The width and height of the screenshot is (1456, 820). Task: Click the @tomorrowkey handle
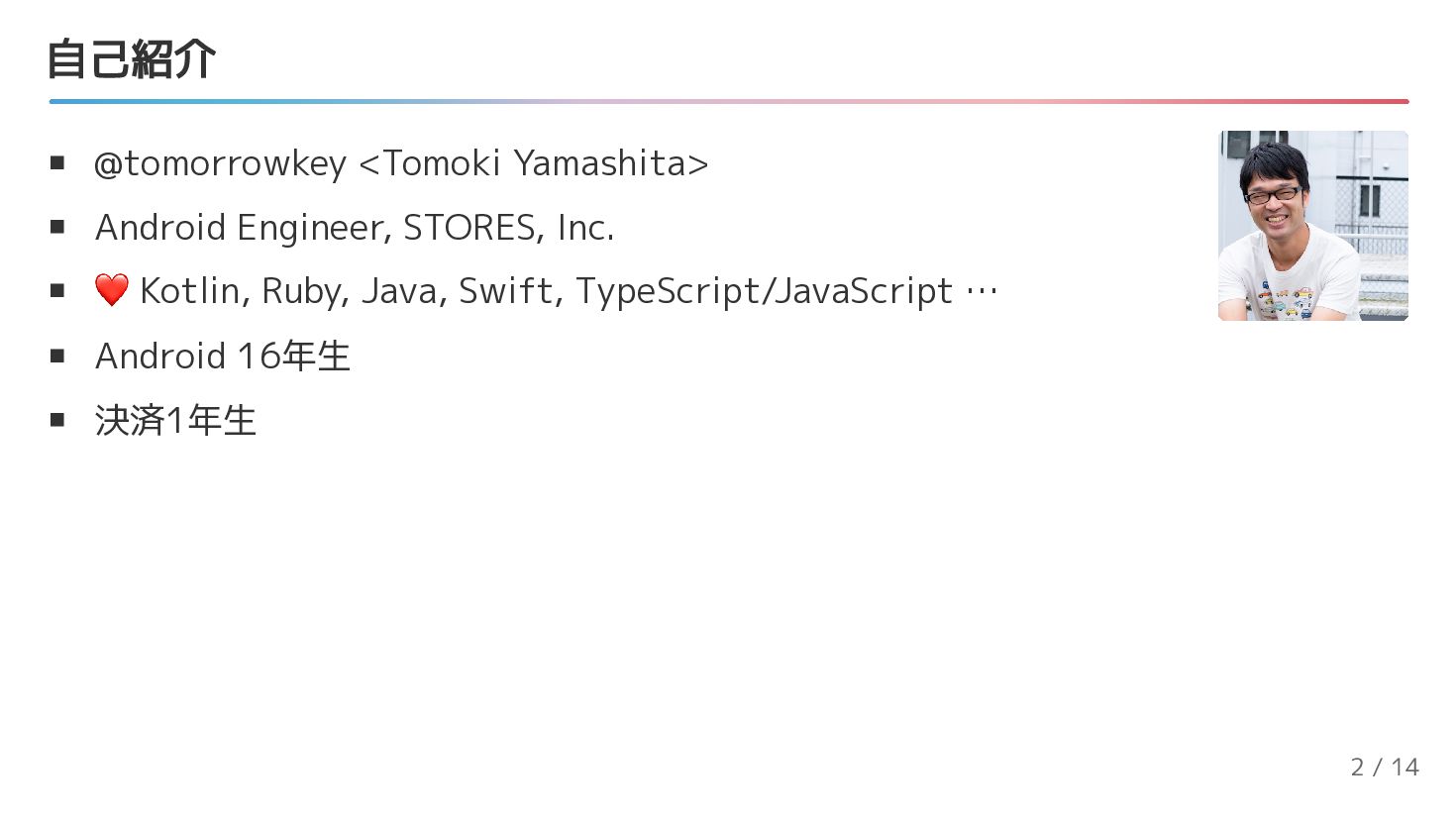tap(220, 163)
